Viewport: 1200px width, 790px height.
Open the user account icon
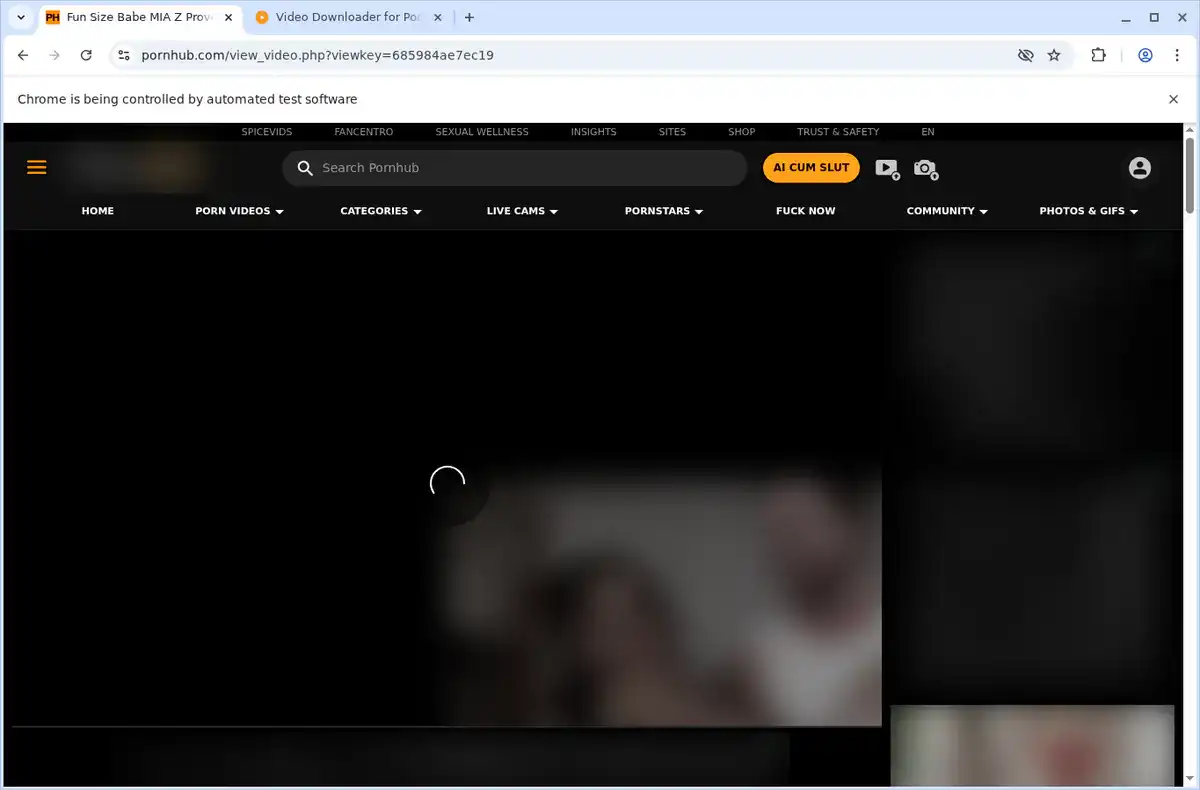tap(1140, 168)
